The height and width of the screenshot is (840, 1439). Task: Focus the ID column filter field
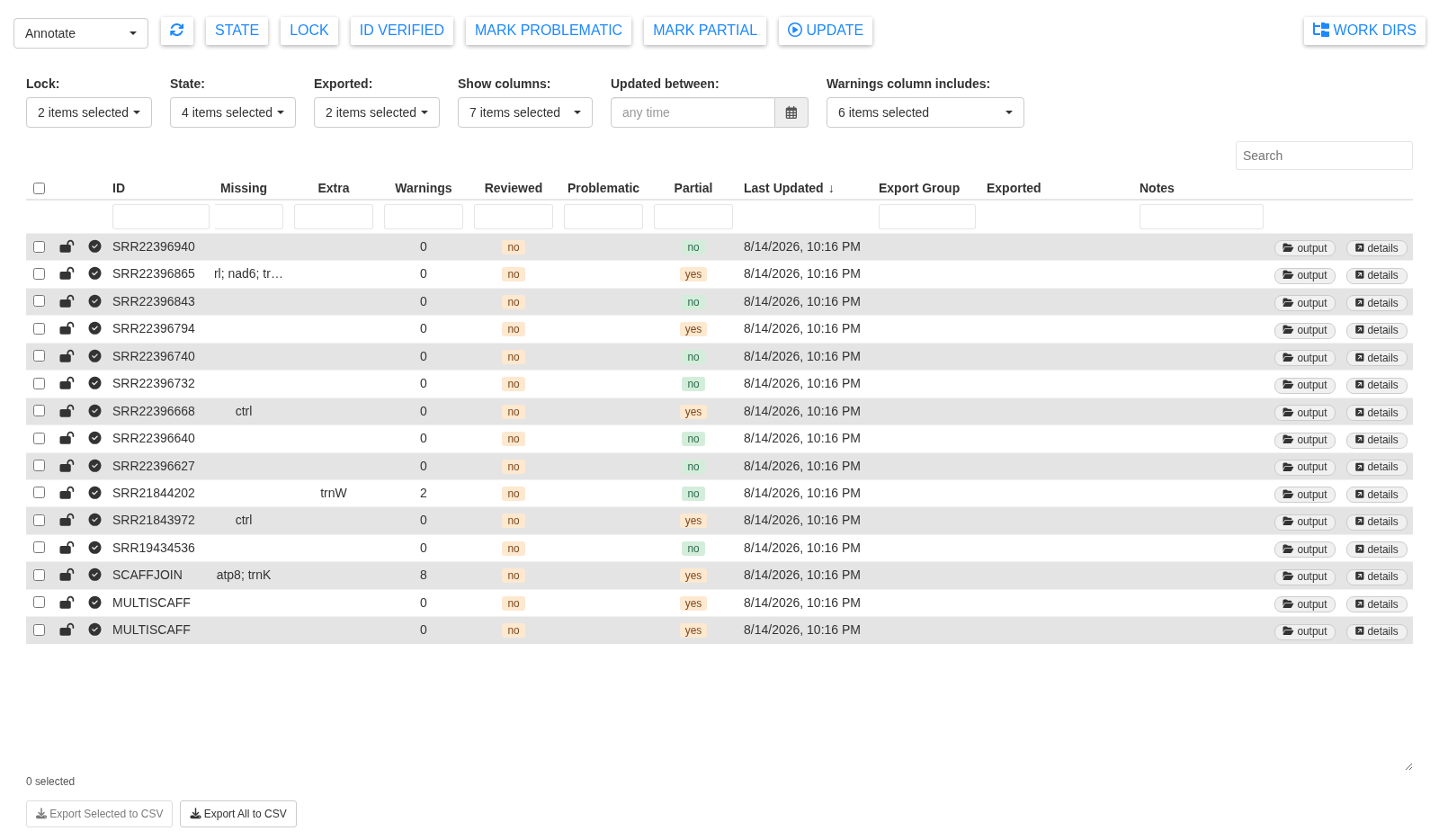point(161,217)
